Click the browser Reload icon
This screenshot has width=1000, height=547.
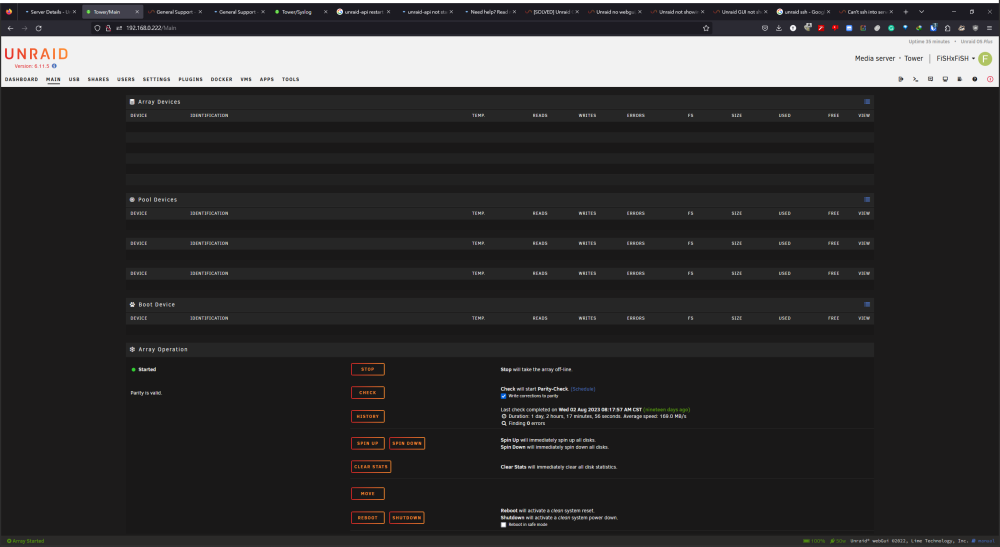click(38, 28)
